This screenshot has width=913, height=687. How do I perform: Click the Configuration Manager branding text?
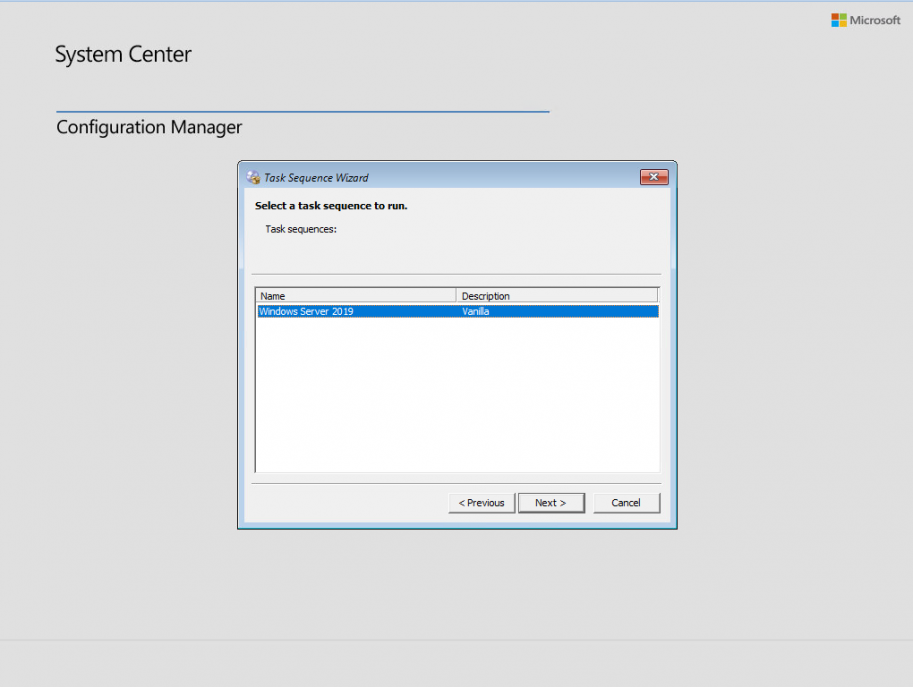148,127
